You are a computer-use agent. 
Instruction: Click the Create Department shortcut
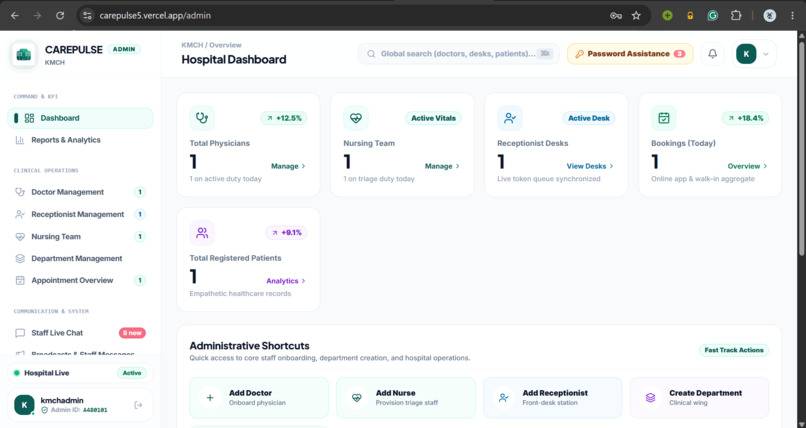(699, 398)
